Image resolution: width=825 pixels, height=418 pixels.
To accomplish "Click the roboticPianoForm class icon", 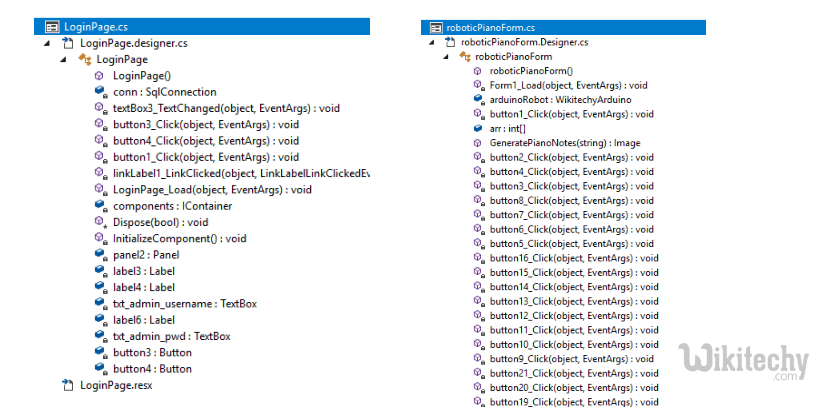I will 465,56.
